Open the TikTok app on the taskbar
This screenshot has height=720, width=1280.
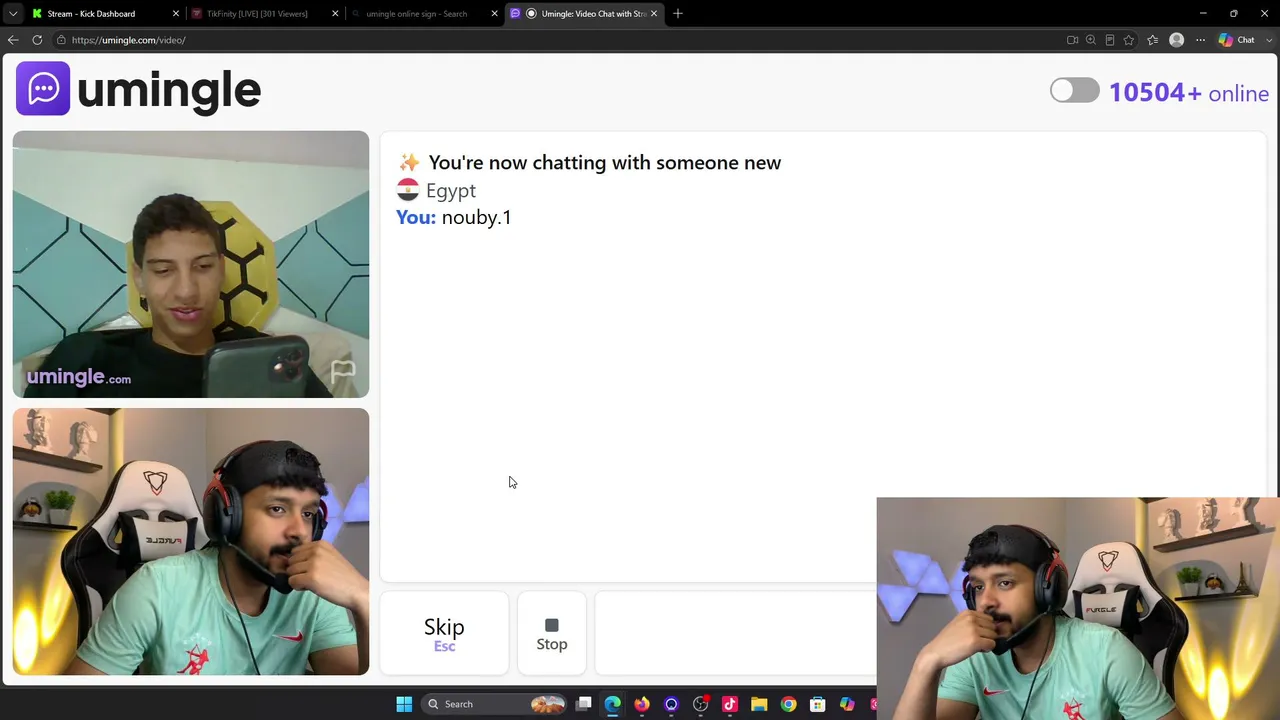point(730,704)
